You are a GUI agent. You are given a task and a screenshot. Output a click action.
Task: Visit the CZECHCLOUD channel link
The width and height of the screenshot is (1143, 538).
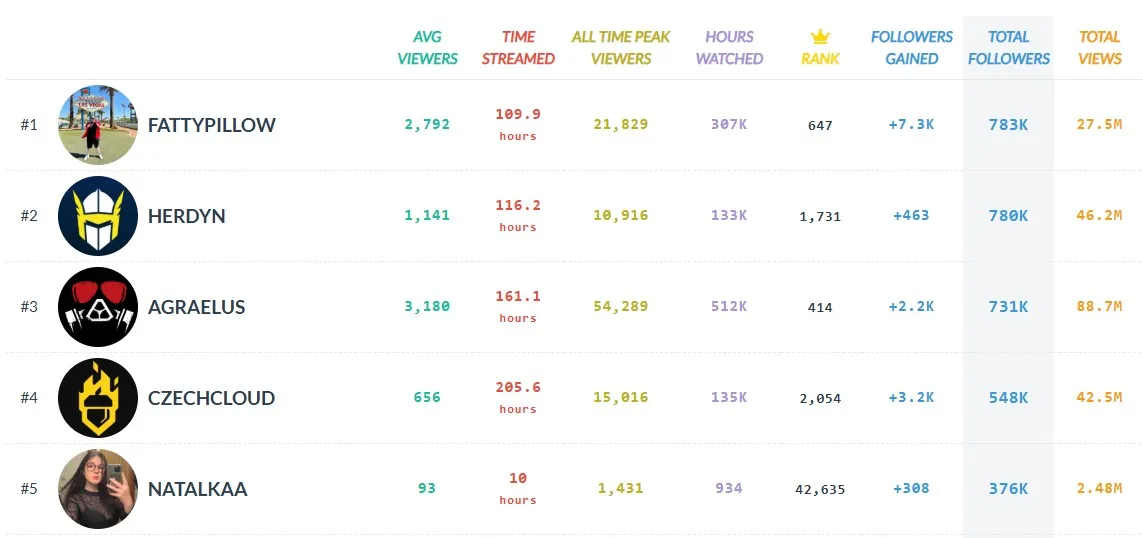coord(211,398)
